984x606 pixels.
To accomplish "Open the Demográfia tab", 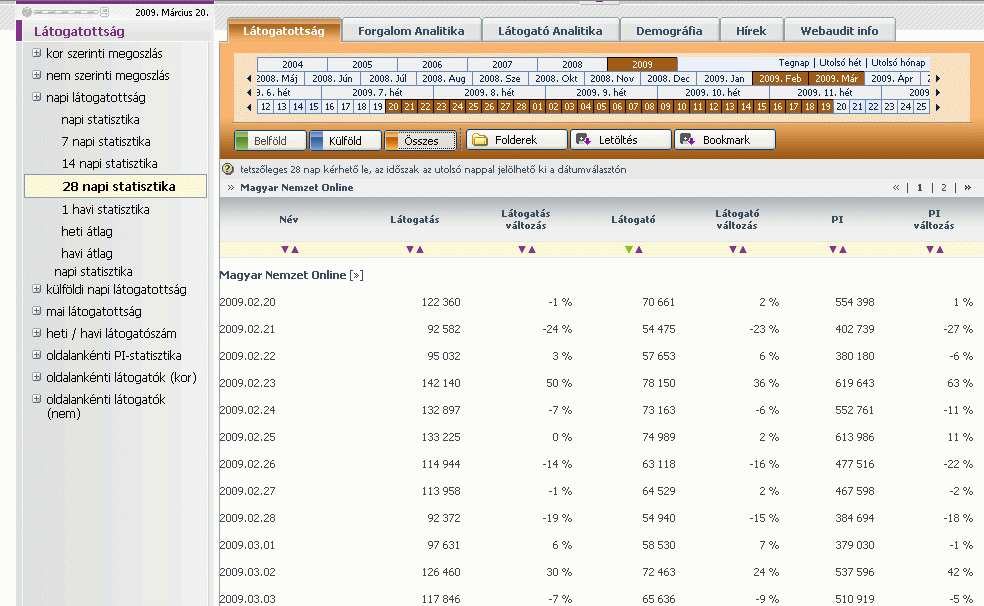I will point(669,31).
